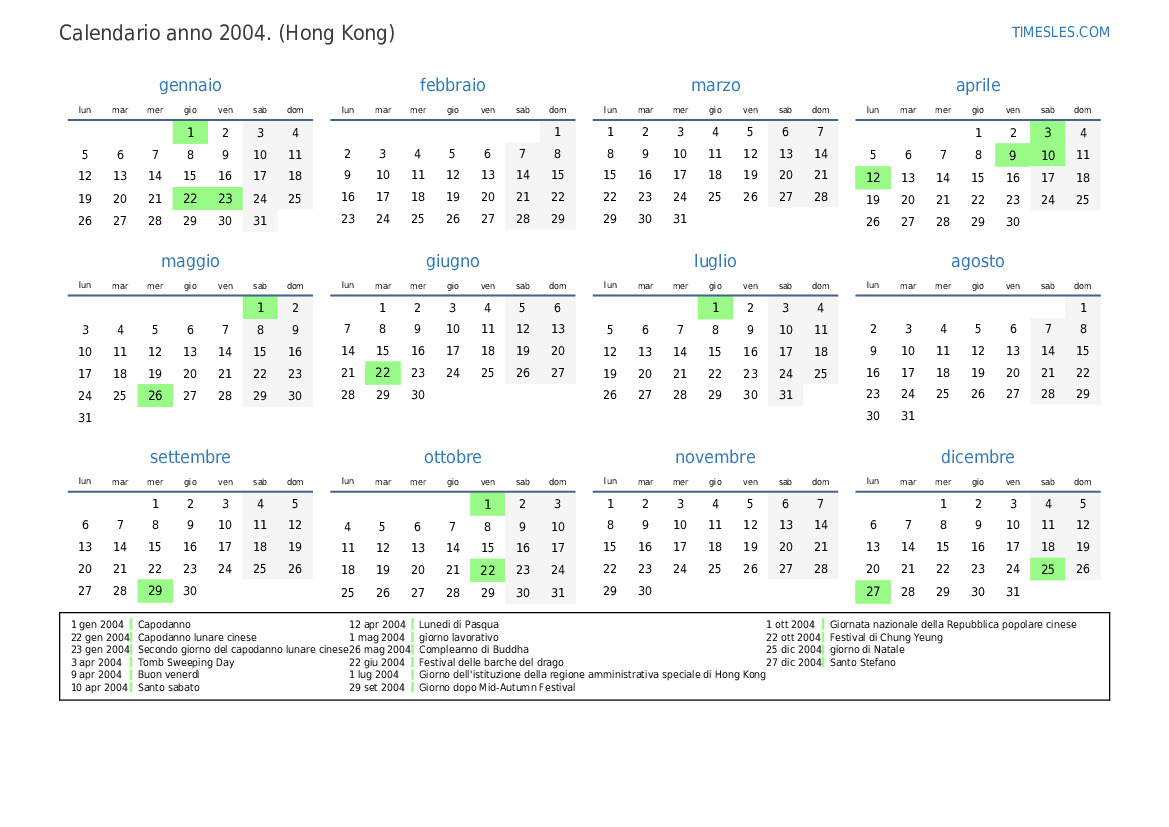Select green 26 in maggio
Screen dimensions: 1169x827
155,396
